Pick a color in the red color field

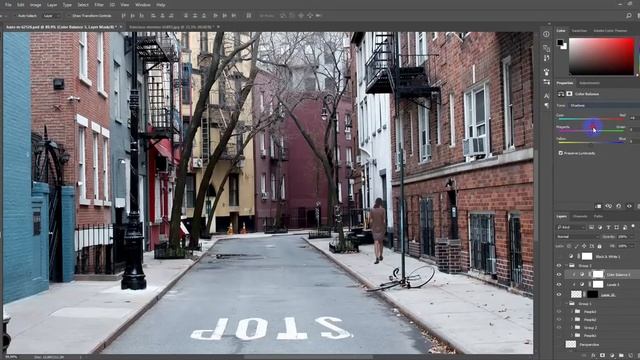click(602, 56)
